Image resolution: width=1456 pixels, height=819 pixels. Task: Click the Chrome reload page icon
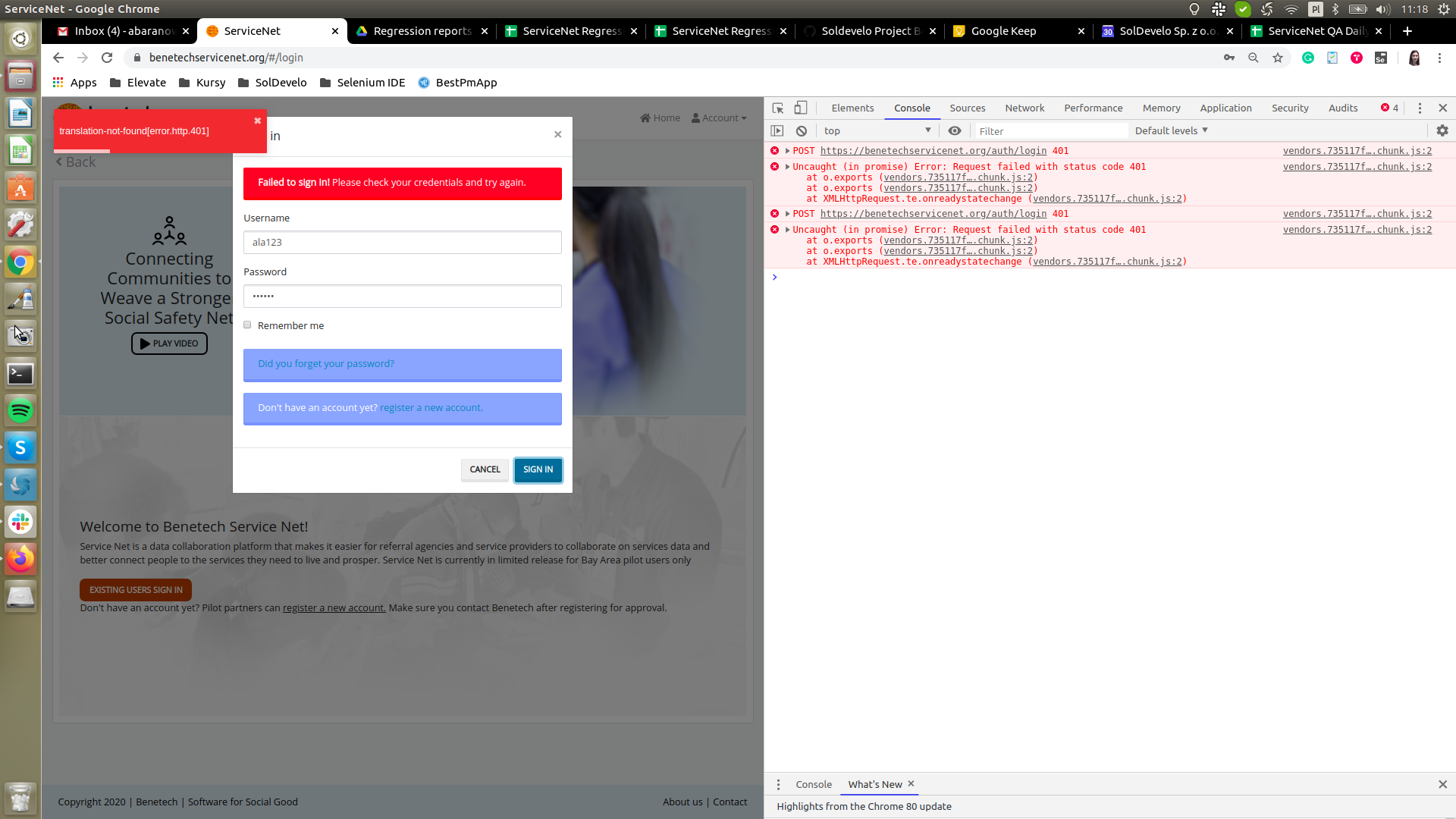click(107, 58)
